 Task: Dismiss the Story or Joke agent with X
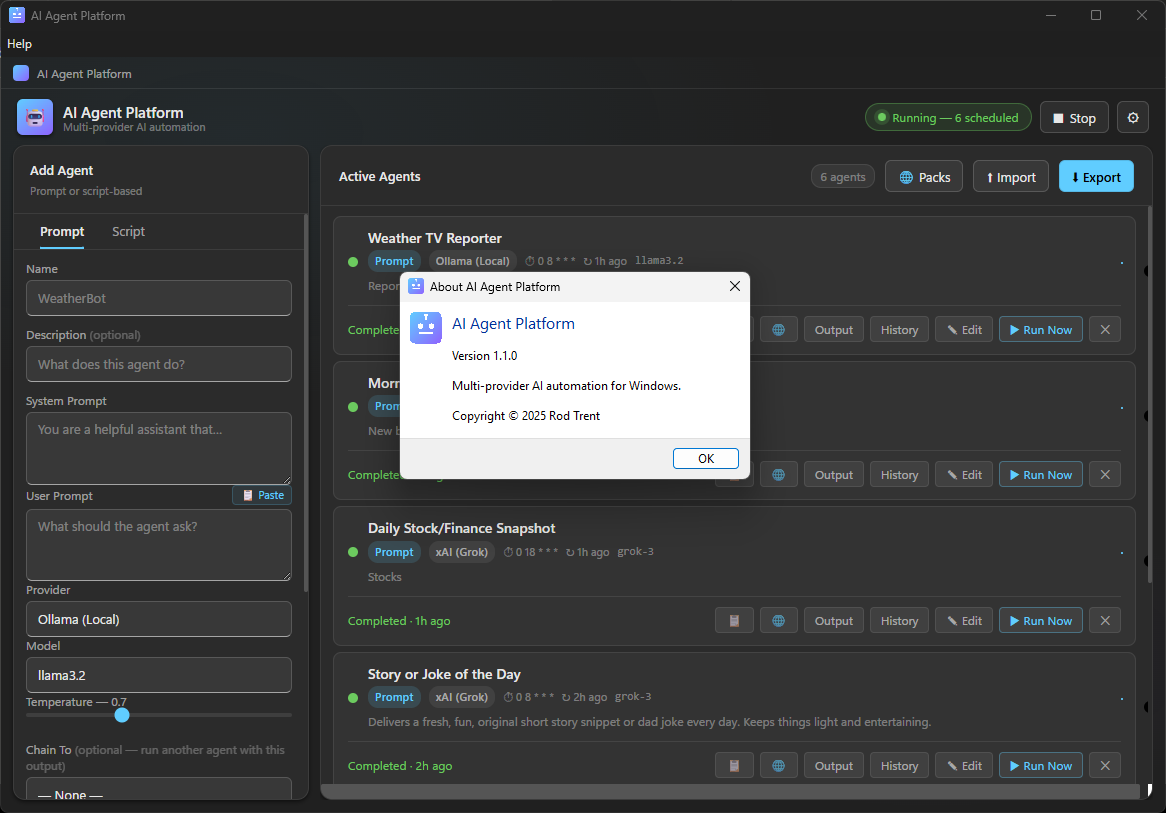1104,765
